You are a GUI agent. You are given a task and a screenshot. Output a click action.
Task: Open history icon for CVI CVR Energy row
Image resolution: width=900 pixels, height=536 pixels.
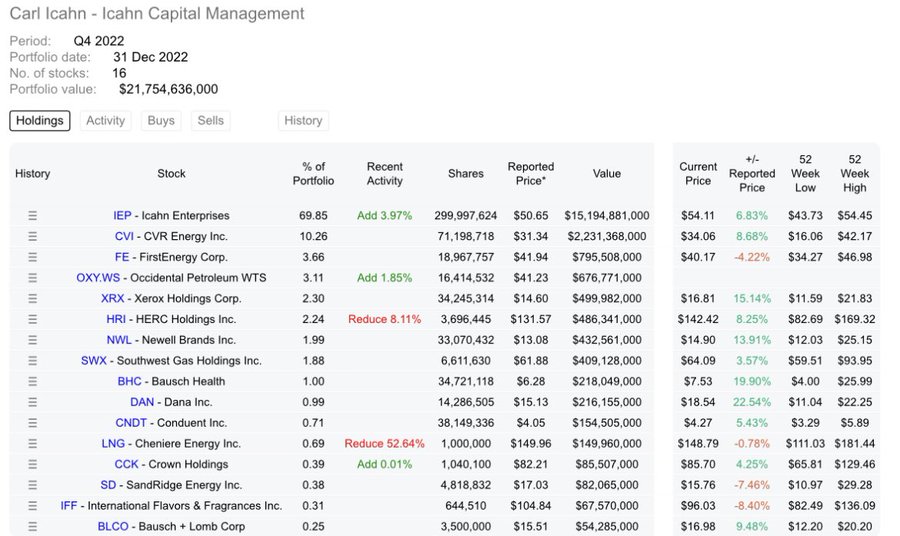point(33,236)
